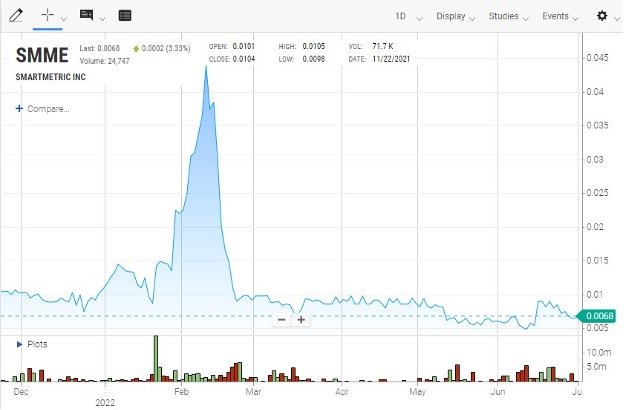
Task: Activate the crosshair cursor tool
Action: point(46,16)
